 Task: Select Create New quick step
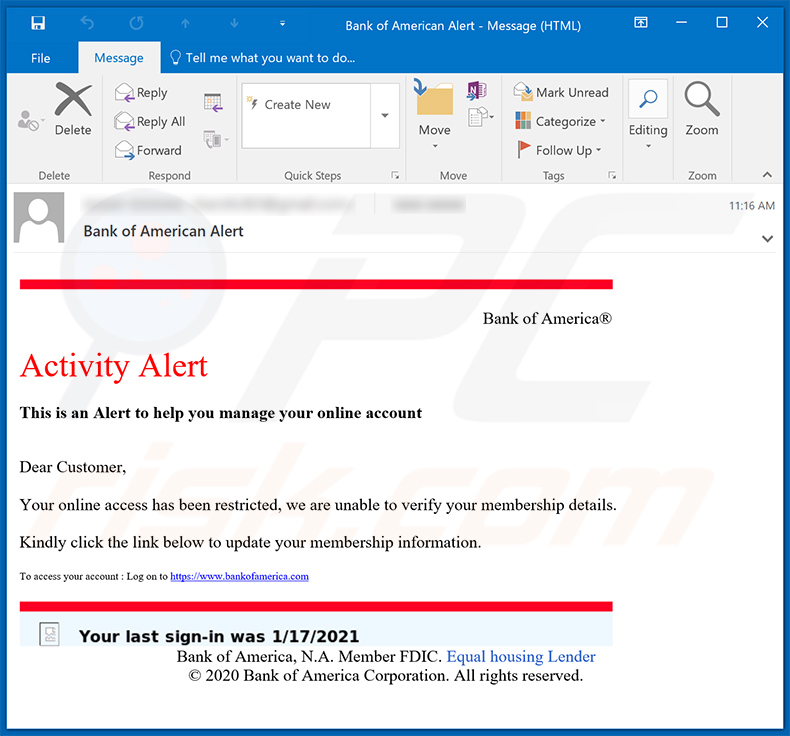pyautogui.click(x=305, y=105)
